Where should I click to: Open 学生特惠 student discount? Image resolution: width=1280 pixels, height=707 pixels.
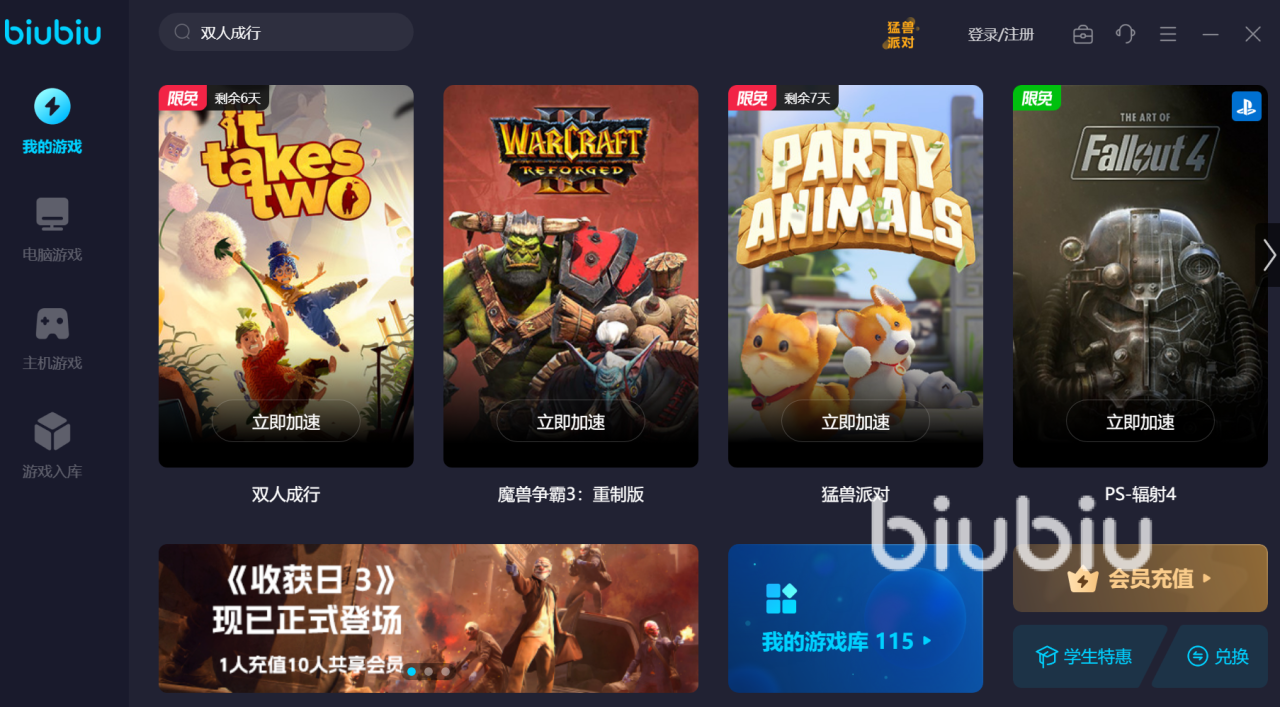coord(1087,656)
